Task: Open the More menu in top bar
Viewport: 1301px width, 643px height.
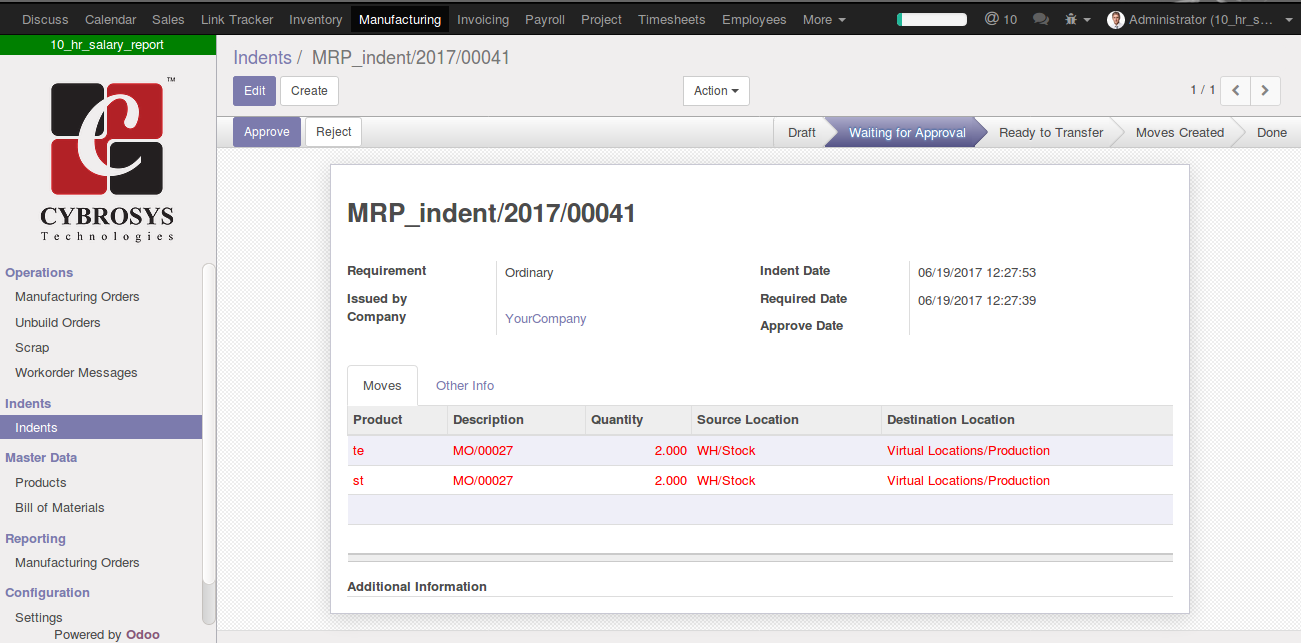Action: coord(824,19)
